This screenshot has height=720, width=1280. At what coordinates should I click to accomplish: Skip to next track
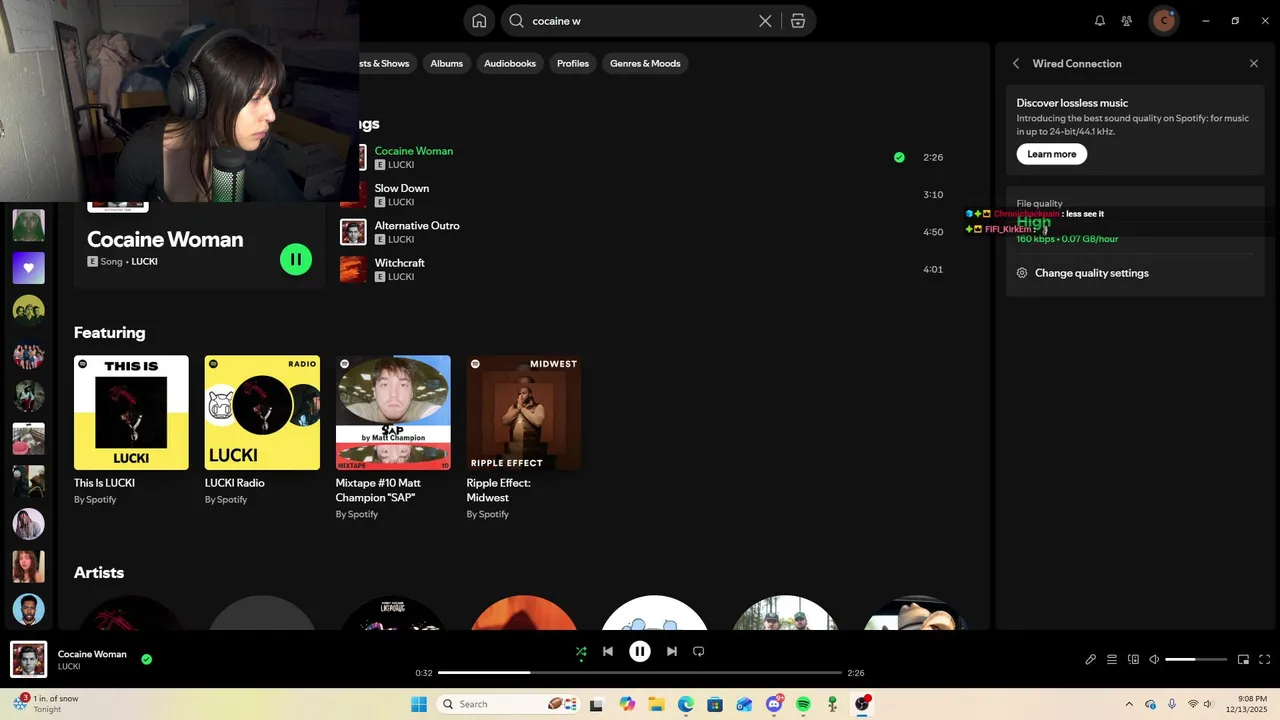pyautogui.click(x=672, y=651)
